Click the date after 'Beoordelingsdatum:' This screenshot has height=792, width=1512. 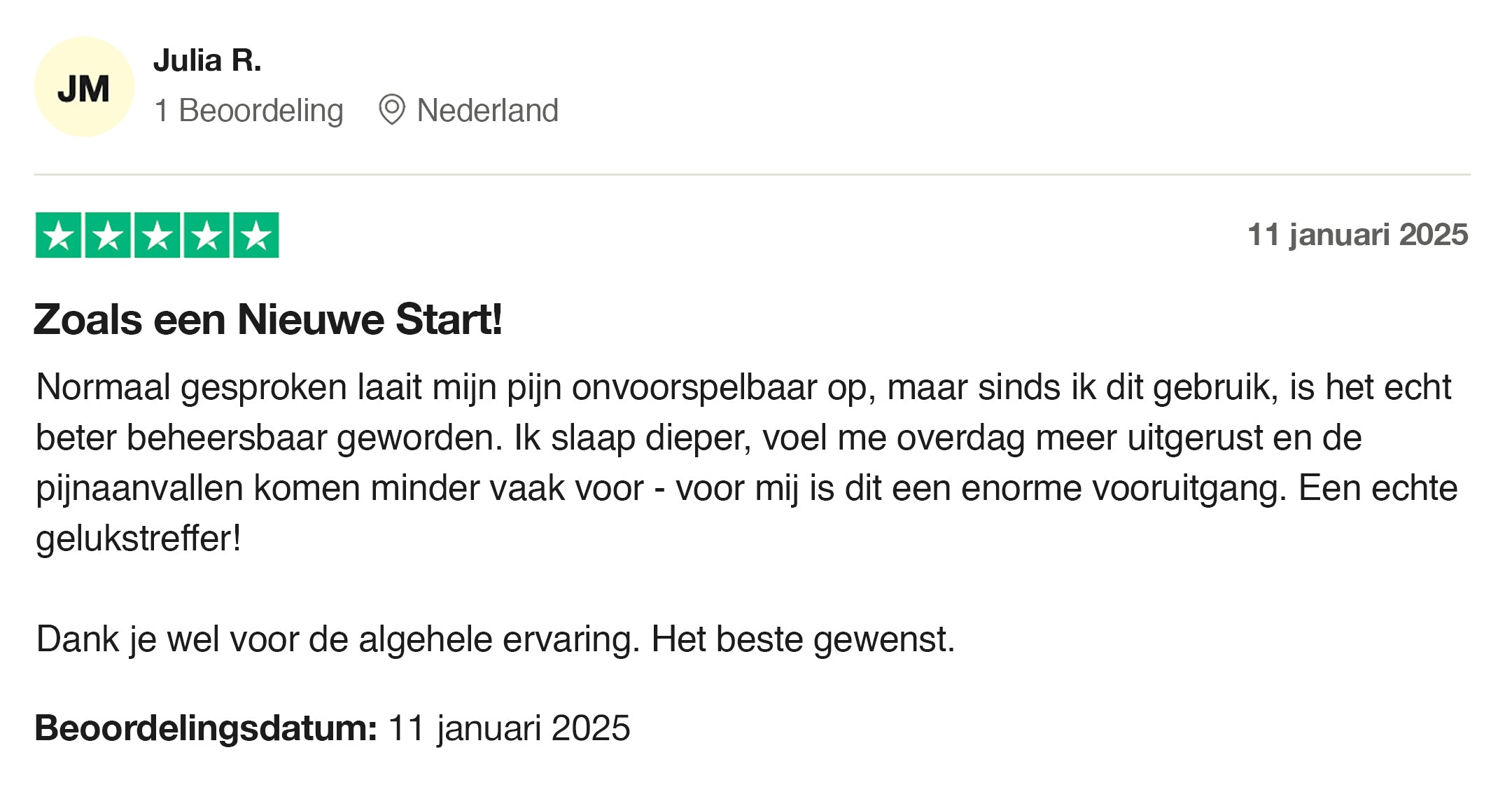[509, 728]
